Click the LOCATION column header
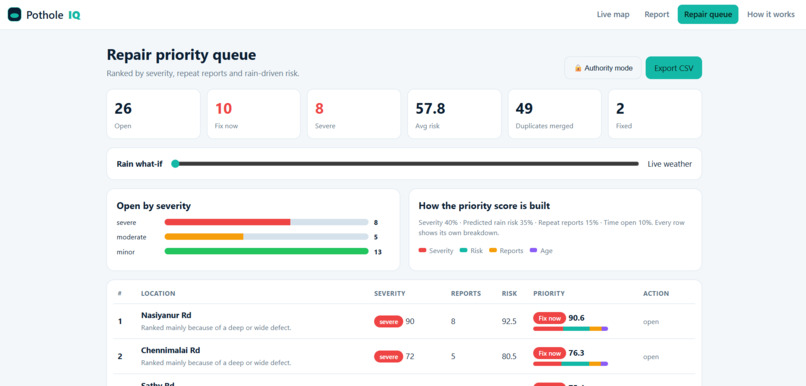 coord(158,293)
